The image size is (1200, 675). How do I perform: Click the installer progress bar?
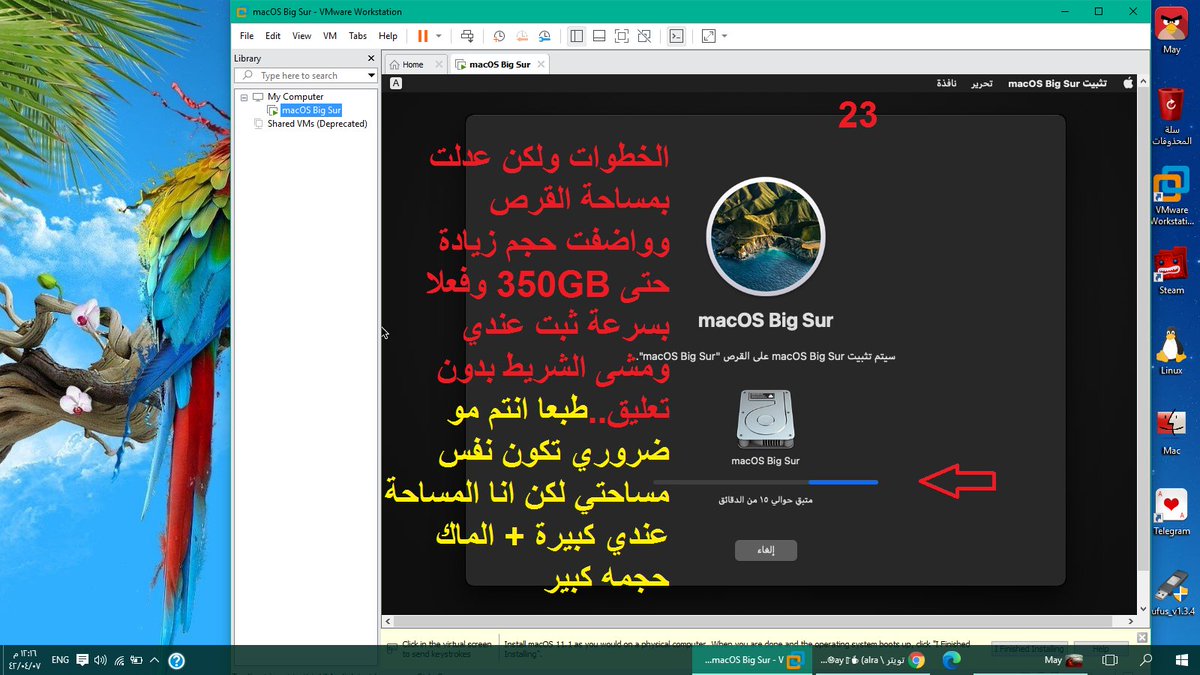pos(766,483)
